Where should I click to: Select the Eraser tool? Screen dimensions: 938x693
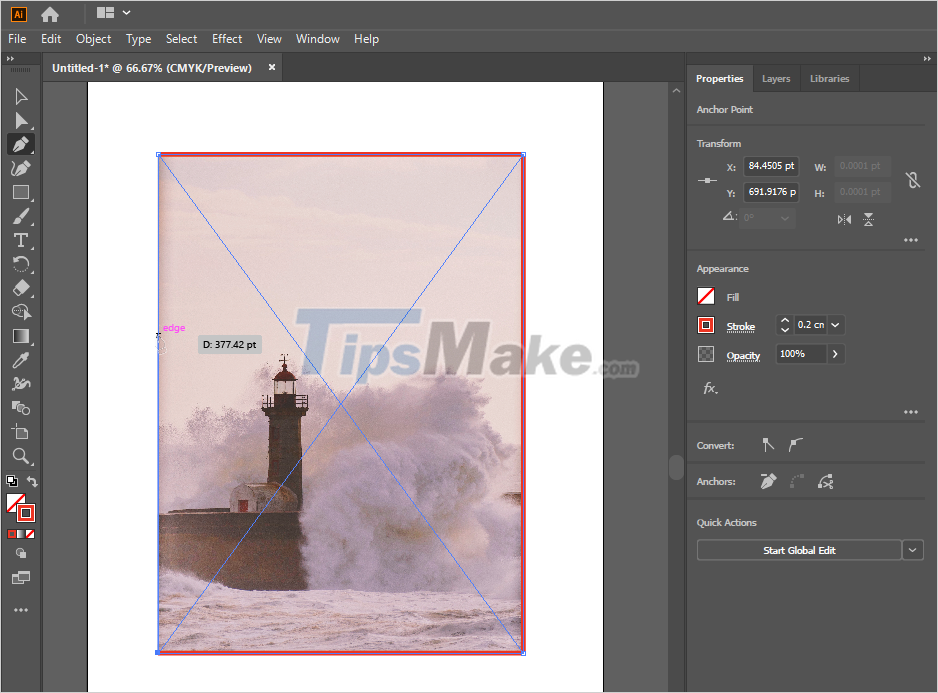pyautogui.click(x=21, y=288)
